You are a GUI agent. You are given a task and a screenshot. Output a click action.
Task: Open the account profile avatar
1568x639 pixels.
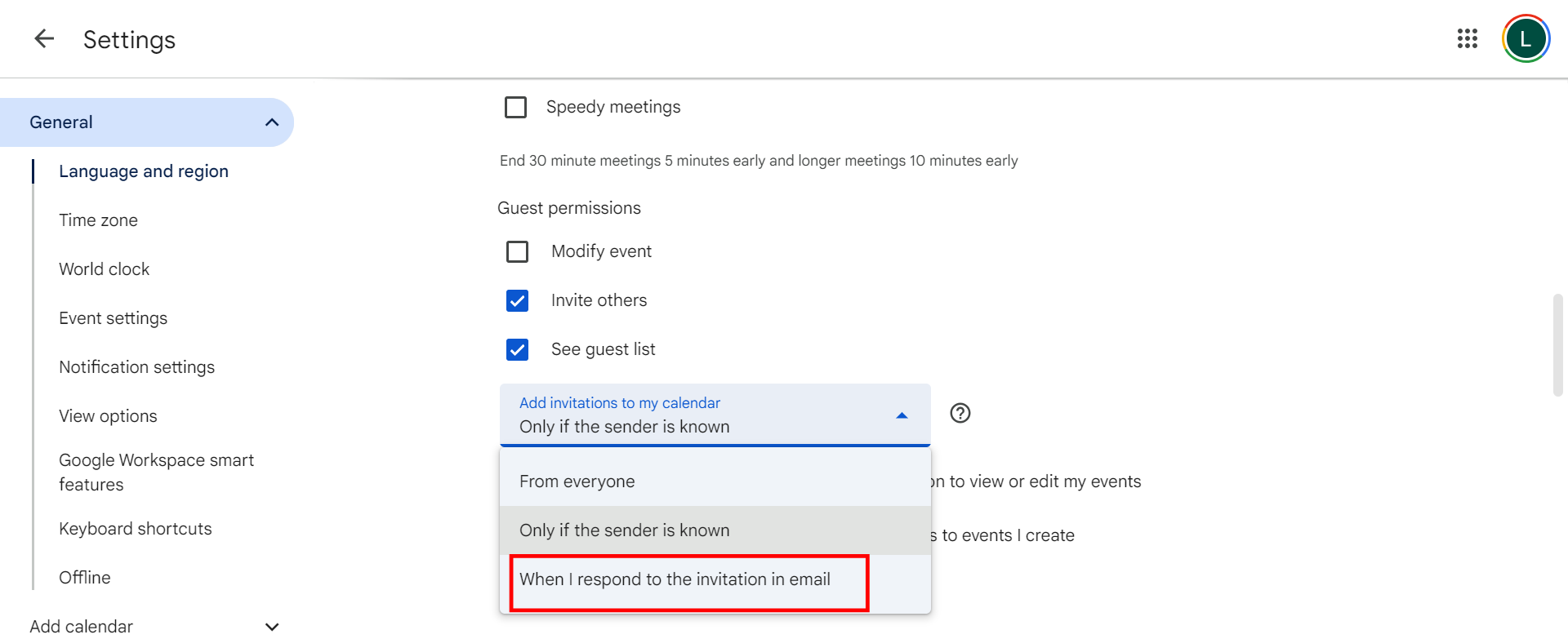coord(1525,38)
